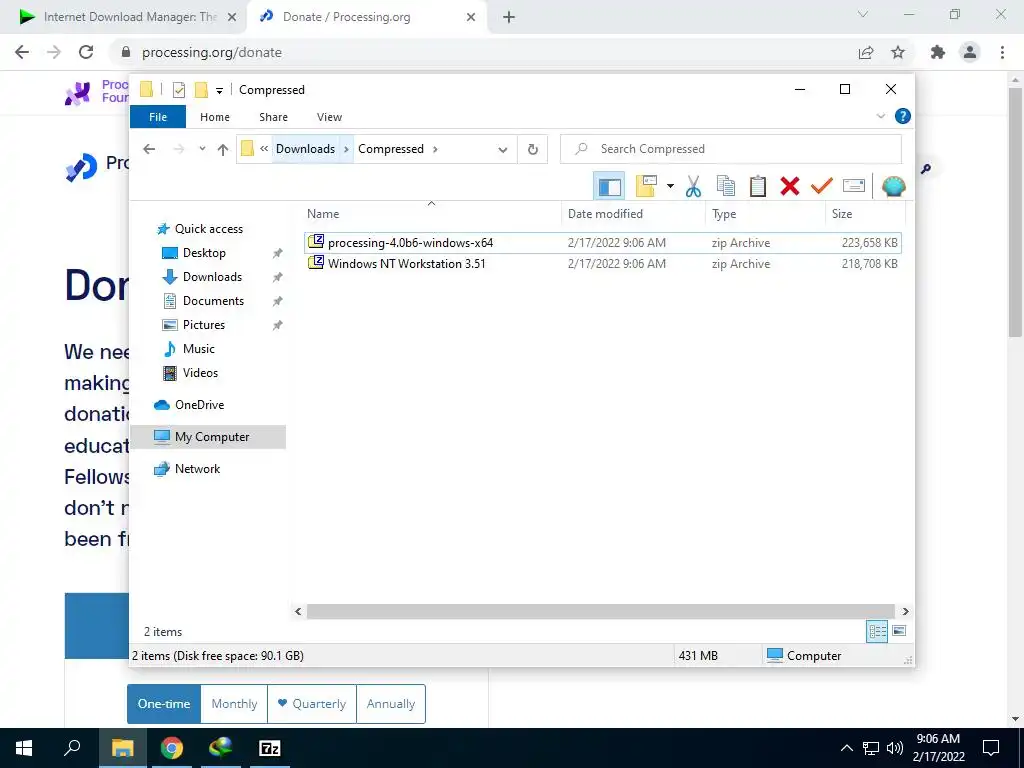Viewport: 1024px width, 768px height.
Task: Go back in Explorer navigation
Action: (x=149, y=149)
